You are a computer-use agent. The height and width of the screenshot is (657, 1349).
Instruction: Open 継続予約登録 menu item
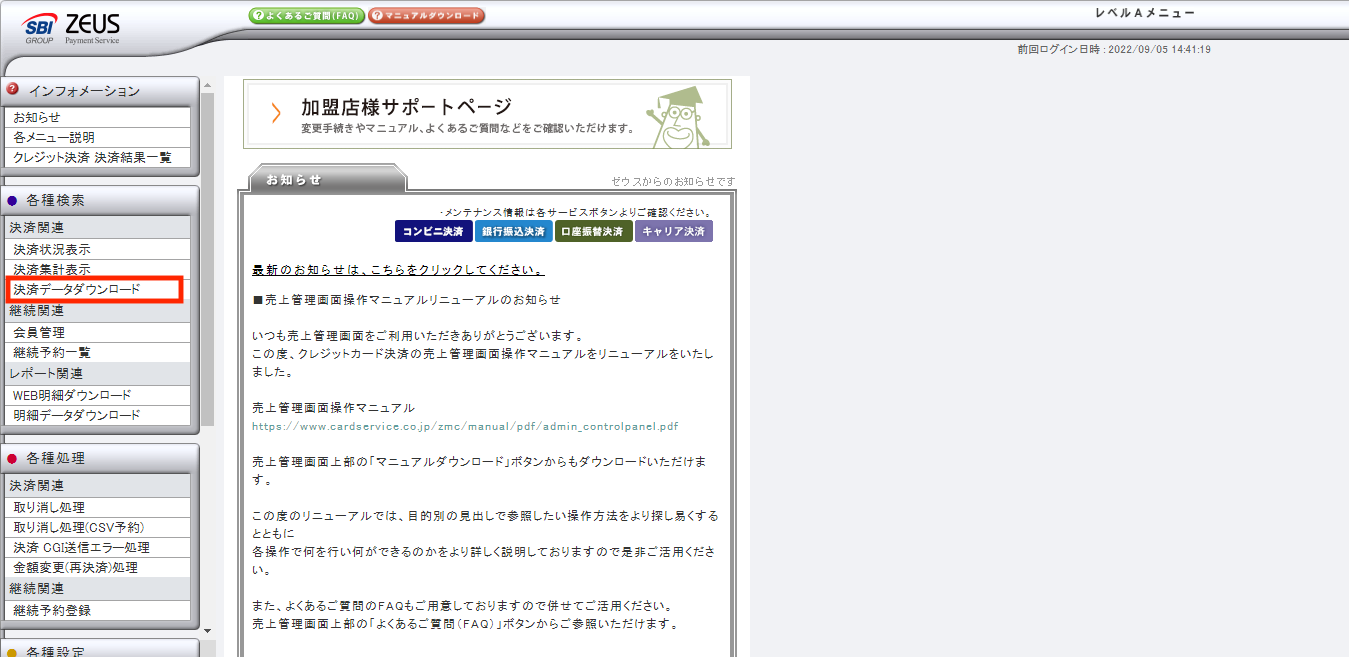(x=97, y=610)
